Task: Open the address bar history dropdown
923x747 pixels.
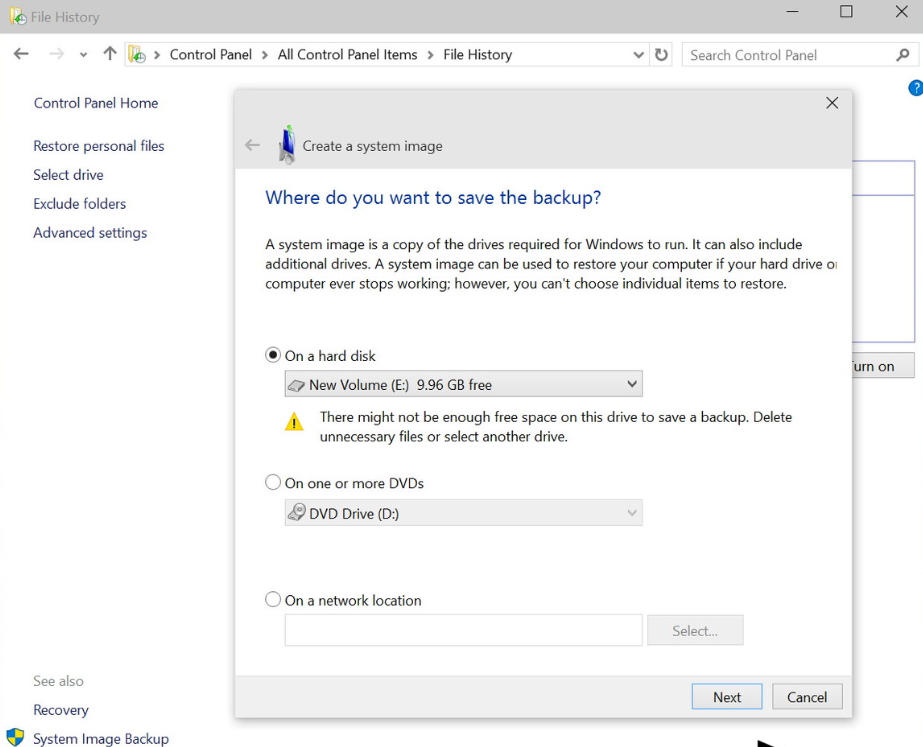Action: pos(639,55)
